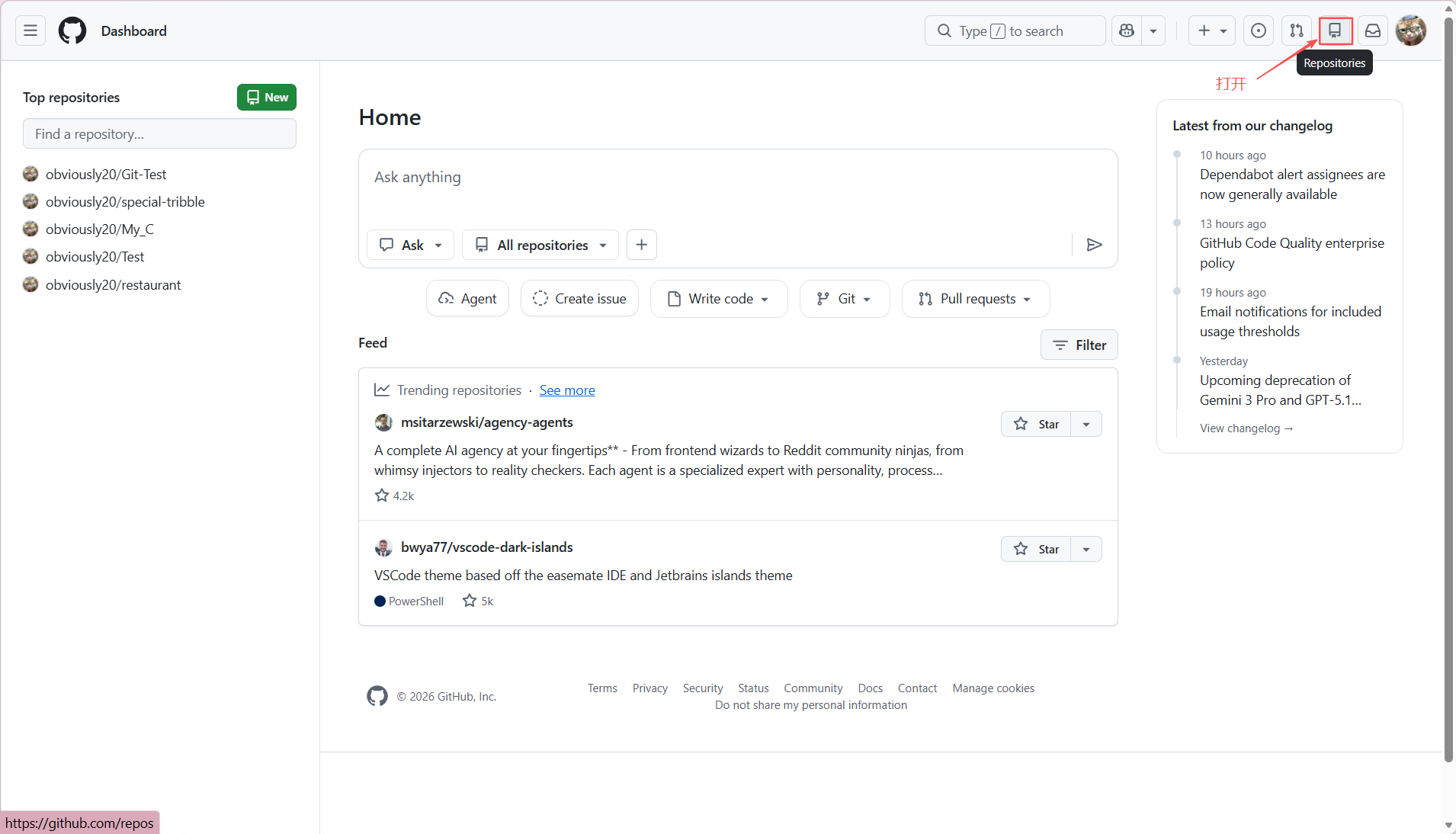Expand the Write code dropdown
Viewport: 1456px width, 834px height.
coord(718,299)
